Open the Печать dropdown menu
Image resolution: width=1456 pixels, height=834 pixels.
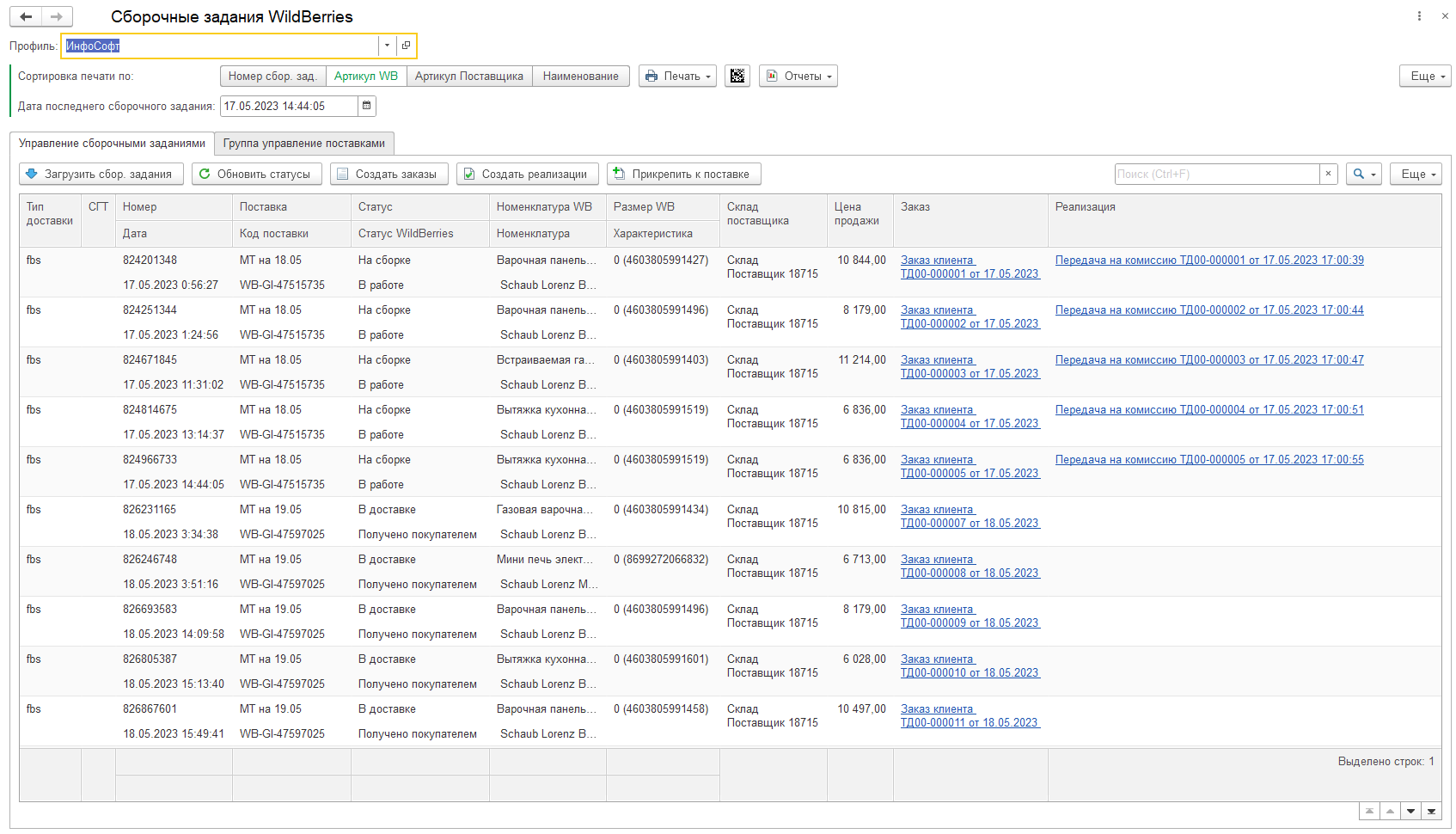point(677,77)
